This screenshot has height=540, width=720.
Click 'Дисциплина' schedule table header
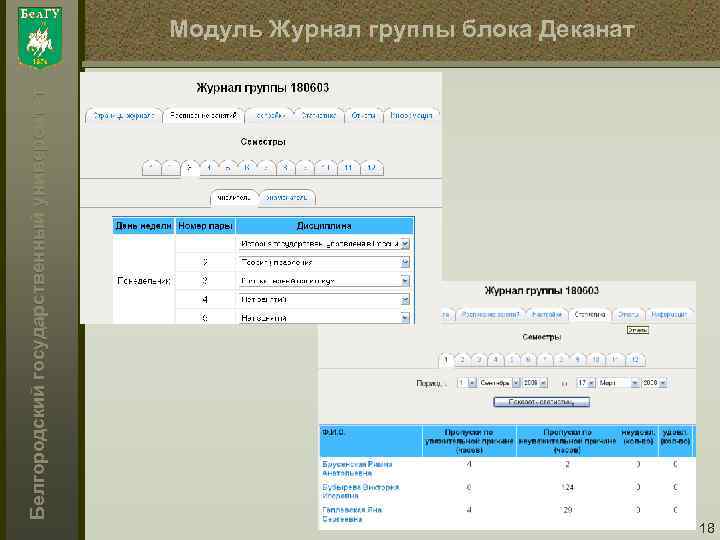324,225
